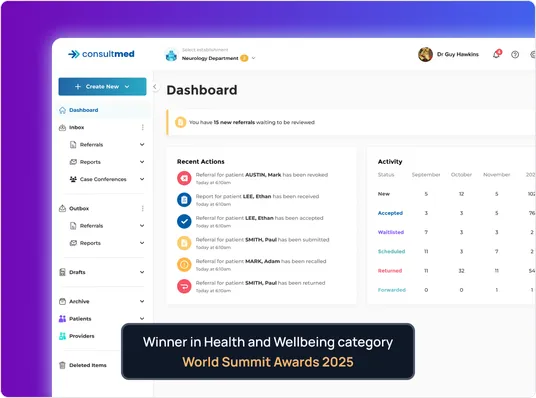The width and height of the screenshot is (536, 398).
Task: Expand Outbox Reports chevron
Action: pos(142,243)
